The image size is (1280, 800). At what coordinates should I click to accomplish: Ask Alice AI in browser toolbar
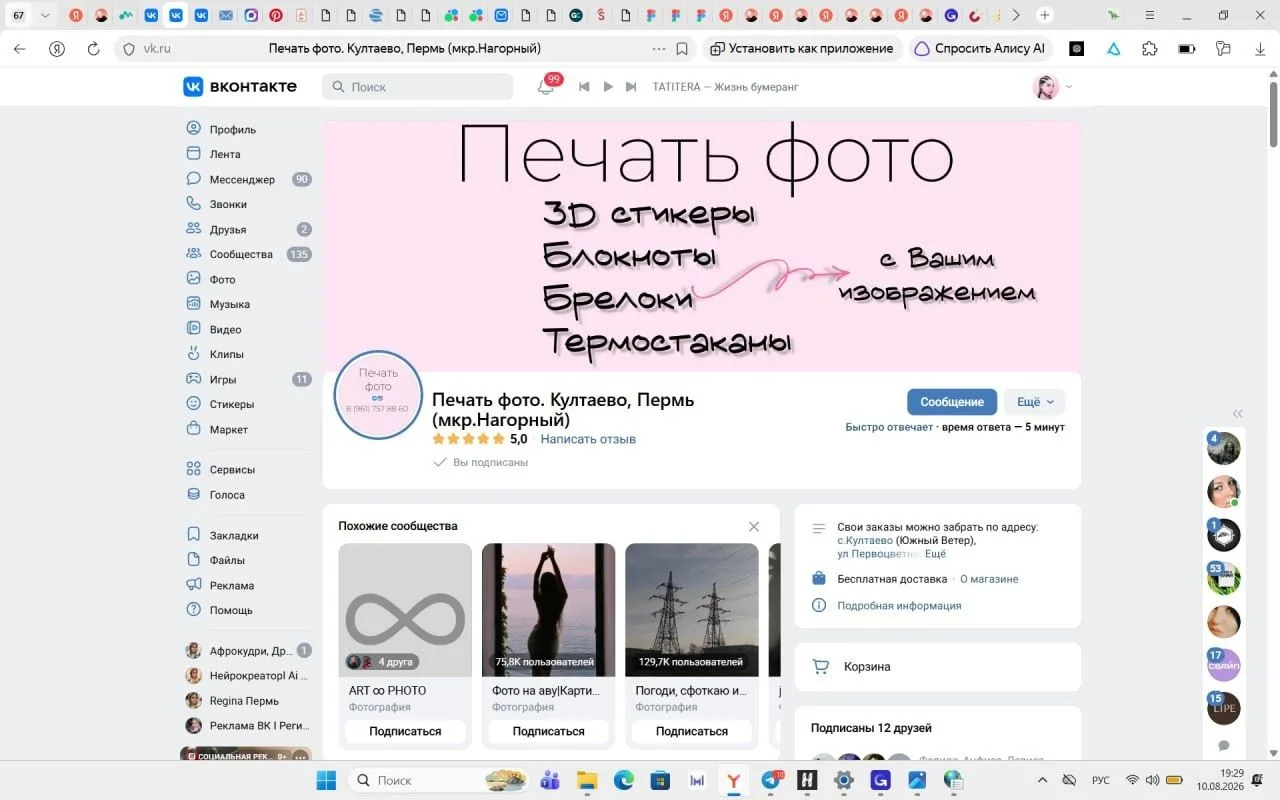click(980, 48)
